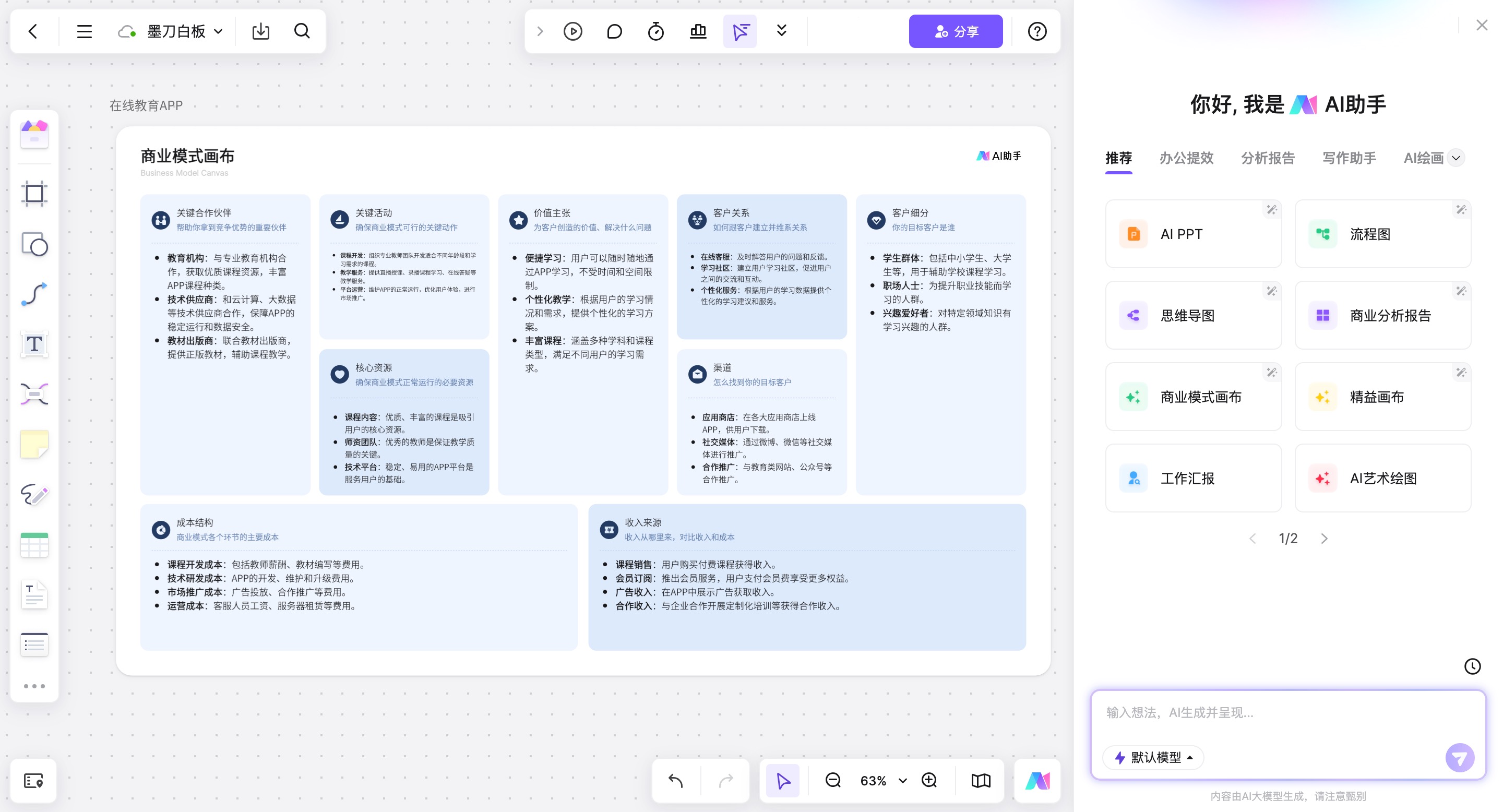Start presentation playback
Viewport: 1503px width, 812px height.
coord(572,31)
